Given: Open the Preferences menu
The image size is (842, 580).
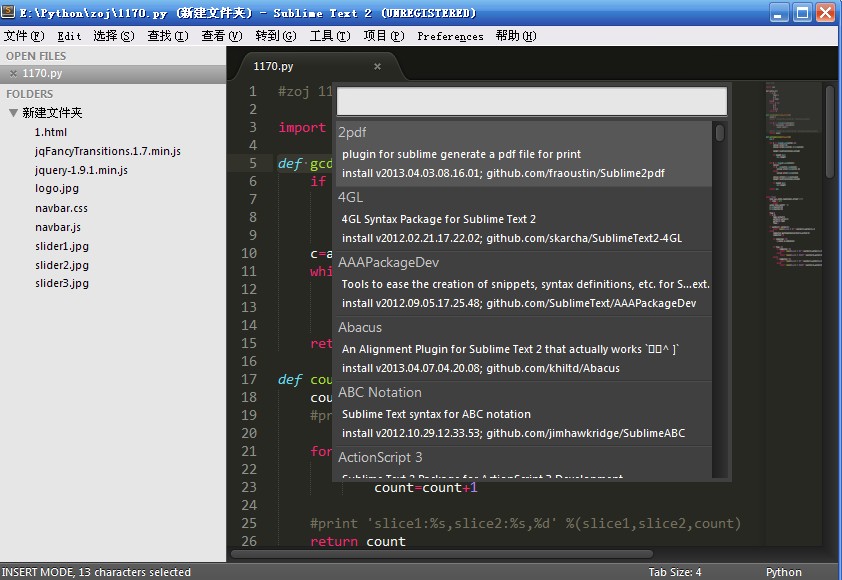Looking at the screenshot, I should tap(450, 36).
